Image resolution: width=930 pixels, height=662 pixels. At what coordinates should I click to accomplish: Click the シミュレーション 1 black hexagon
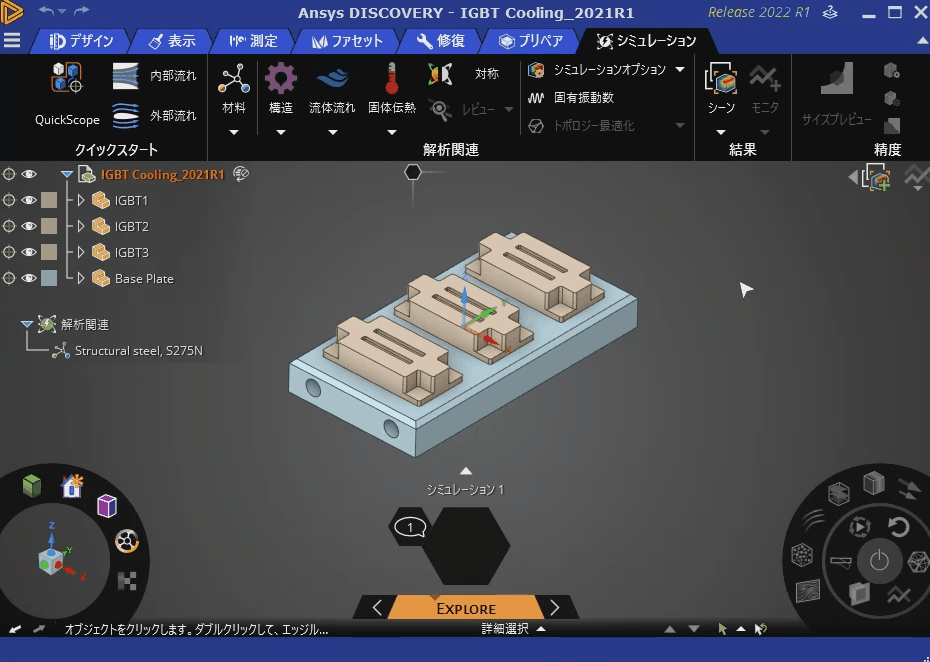coord(466,545)
